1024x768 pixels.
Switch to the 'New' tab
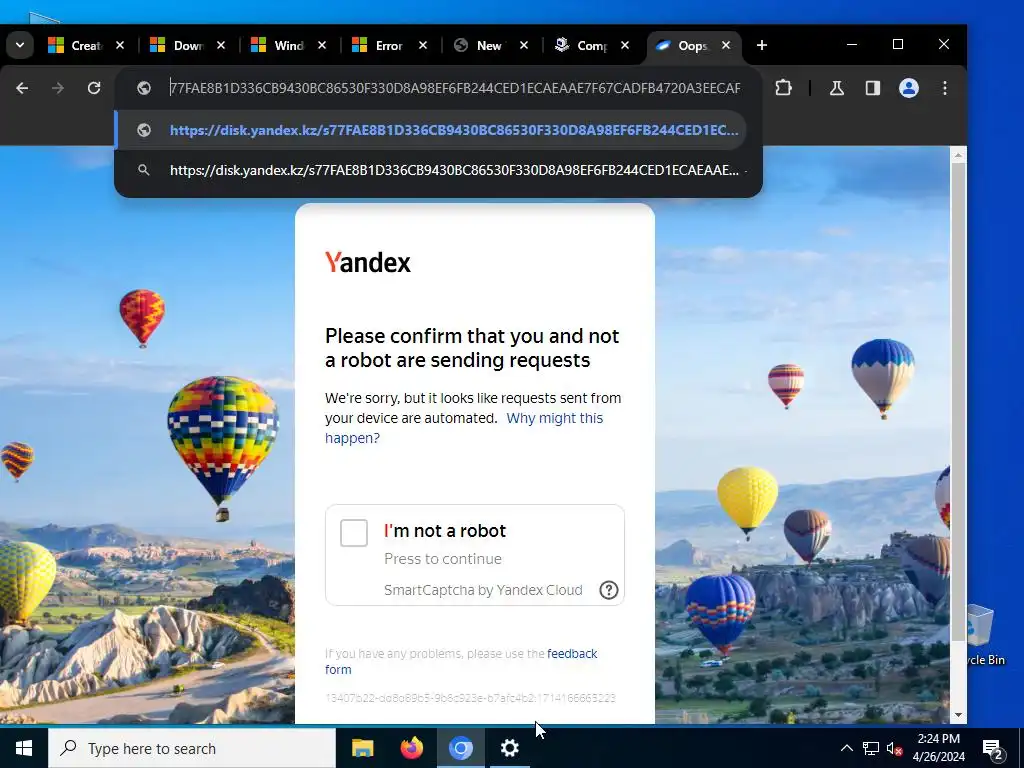point(481,46)
